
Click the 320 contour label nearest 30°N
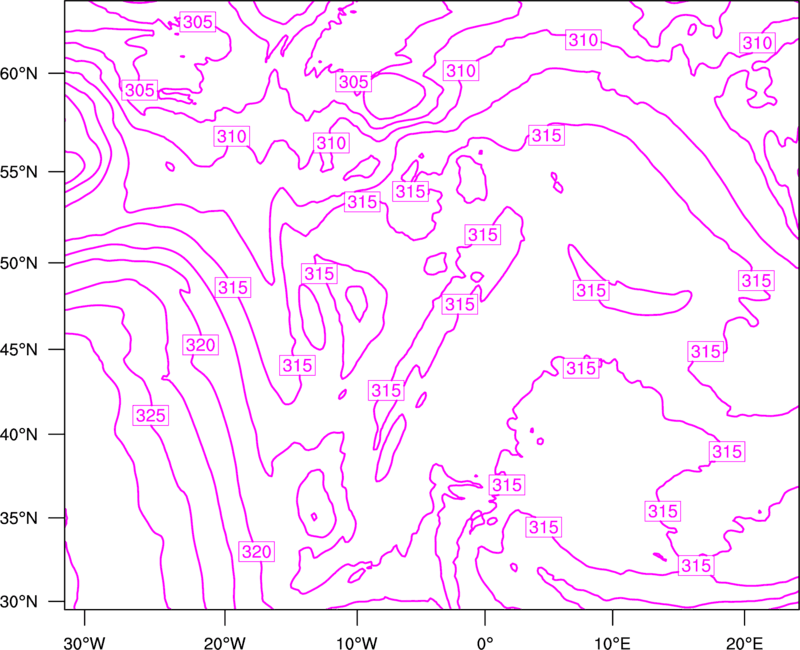[257, 552]
